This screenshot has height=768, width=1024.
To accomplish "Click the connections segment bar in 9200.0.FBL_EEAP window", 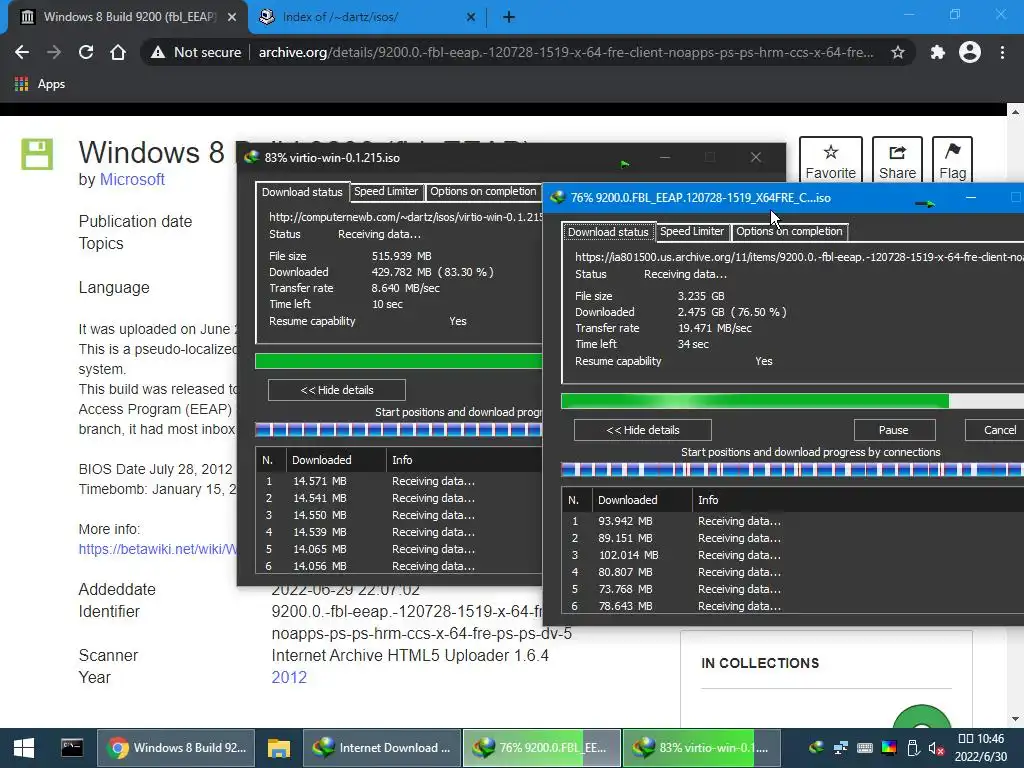I will click(792, 470).
